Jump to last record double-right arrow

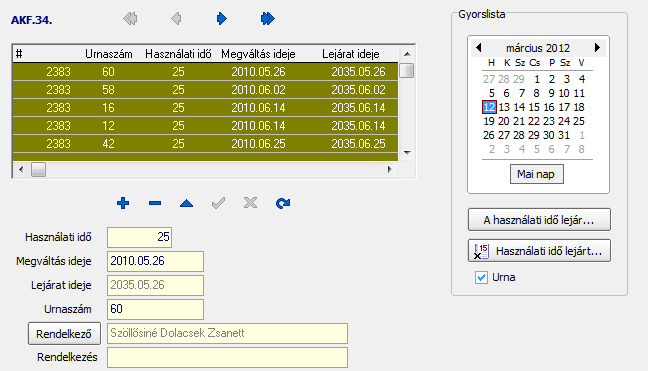268,19
